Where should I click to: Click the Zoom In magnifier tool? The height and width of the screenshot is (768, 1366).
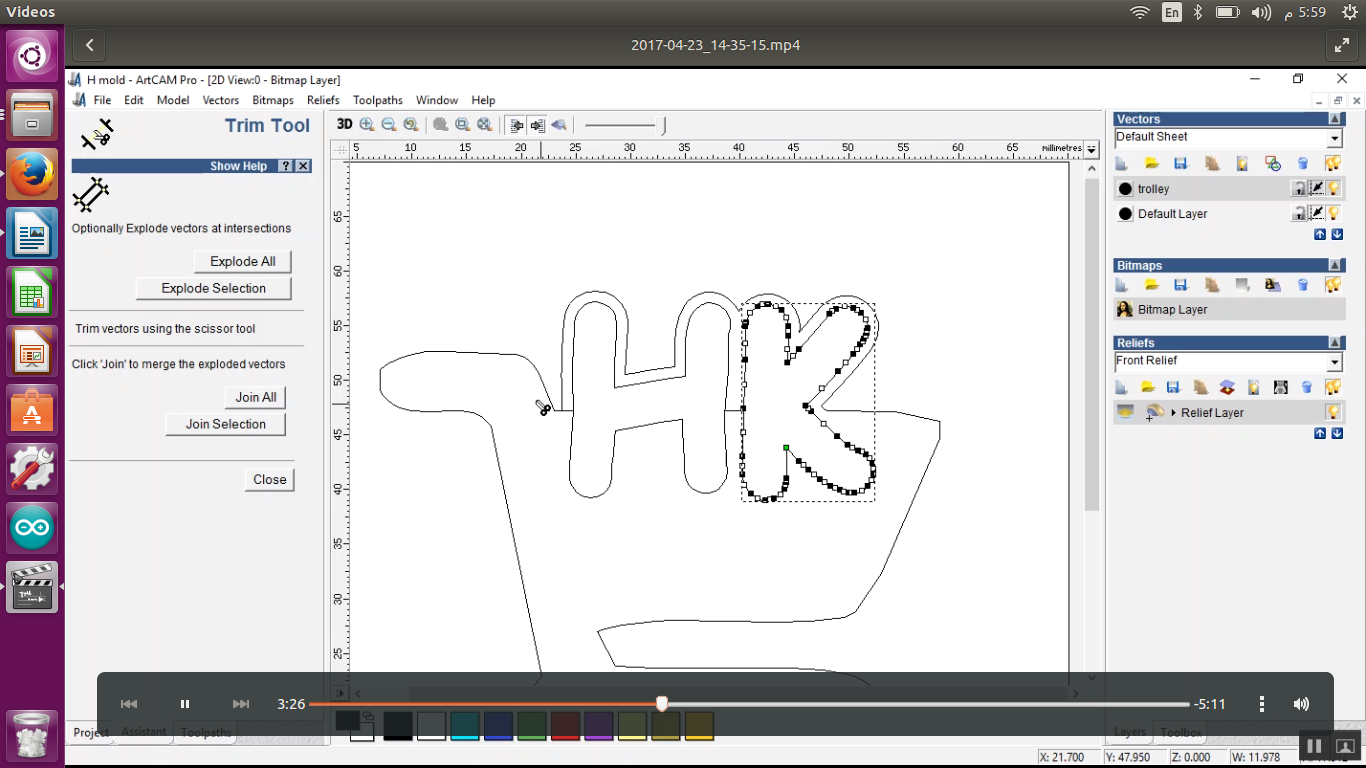367,125
